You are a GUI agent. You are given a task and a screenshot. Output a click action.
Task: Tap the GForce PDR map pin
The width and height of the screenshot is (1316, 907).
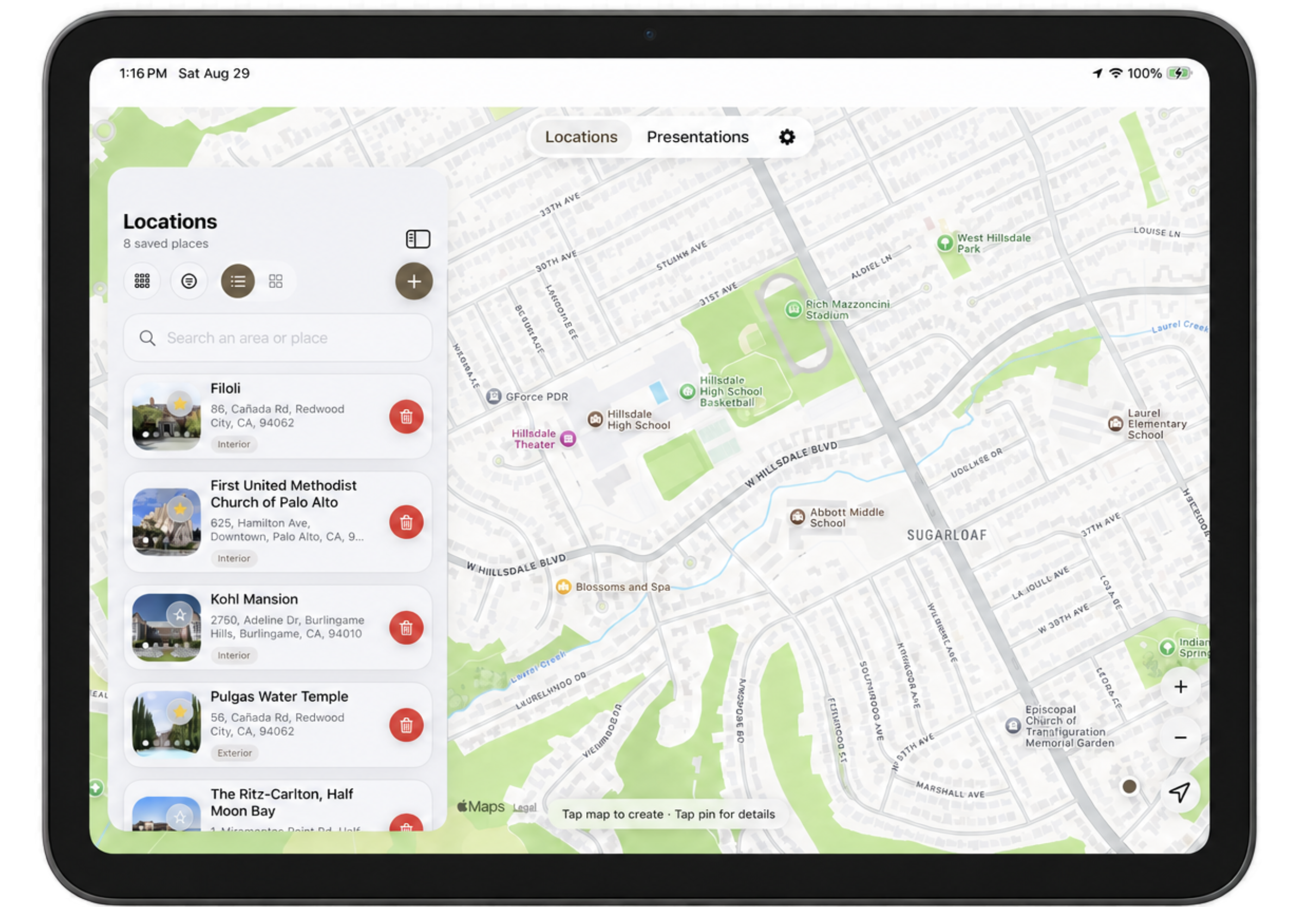pos(494,396)
